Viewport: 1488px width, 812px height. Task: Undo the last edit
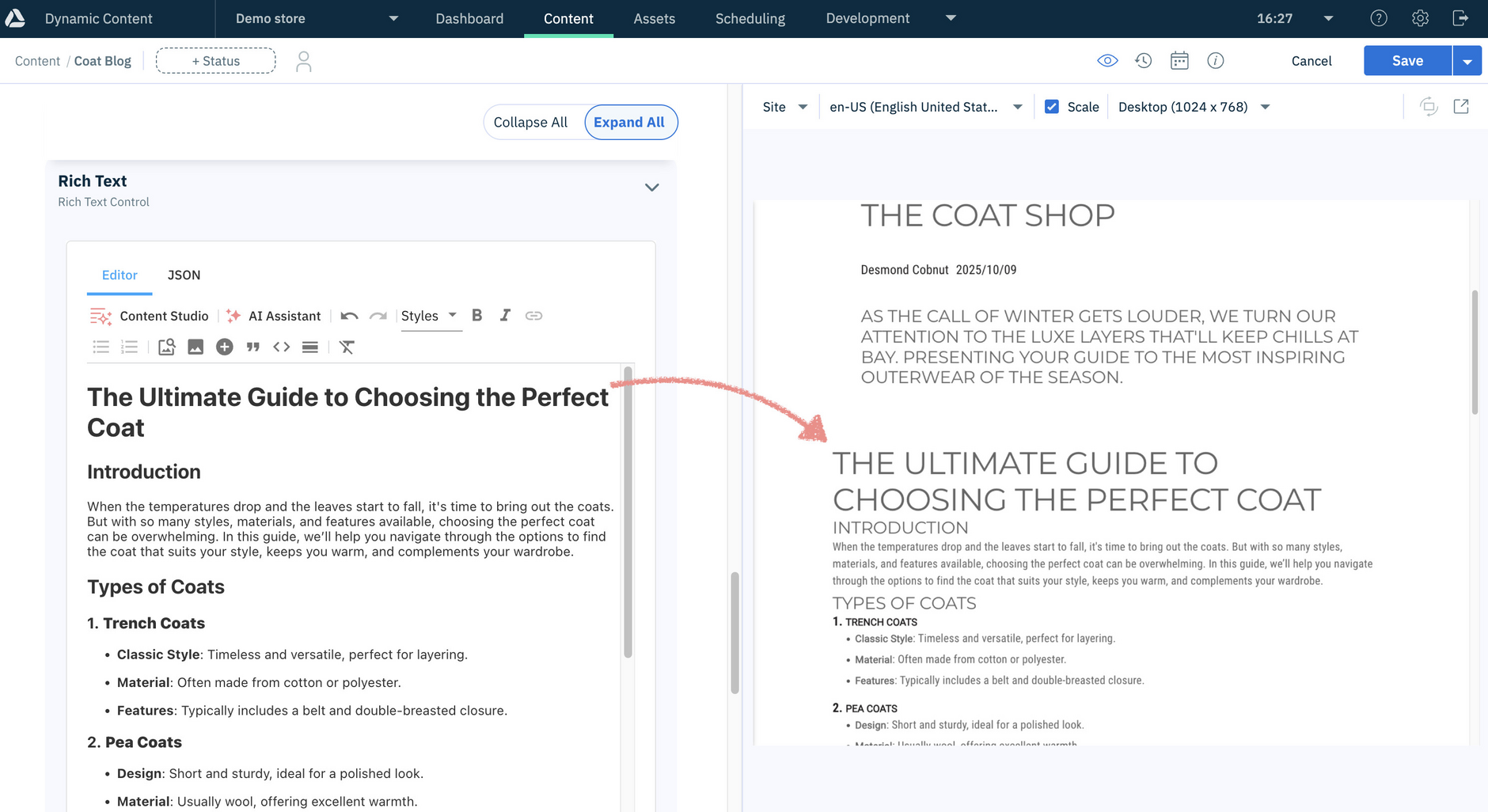[349, 316]
